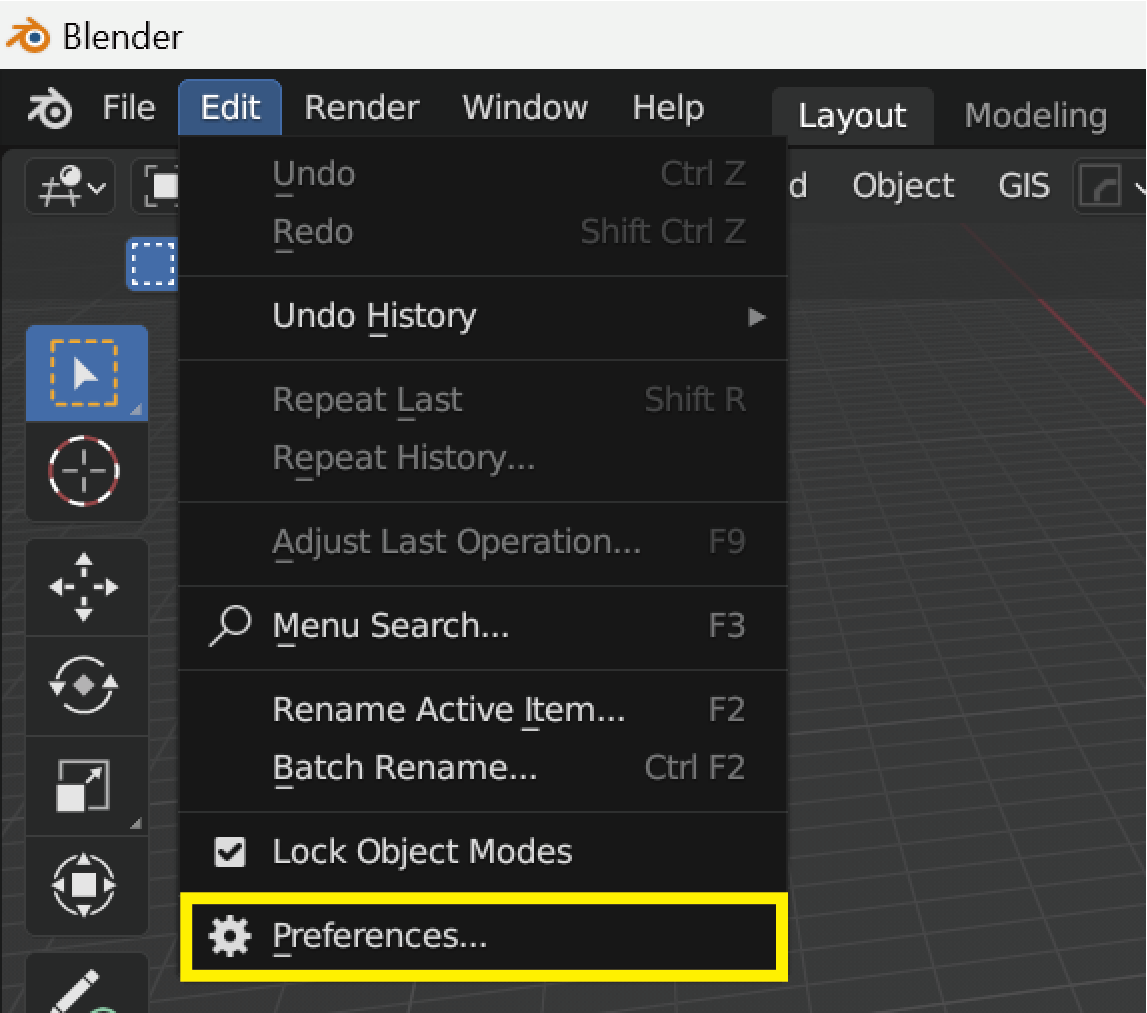Choose Rename Active Item... entry

(483, 709)
